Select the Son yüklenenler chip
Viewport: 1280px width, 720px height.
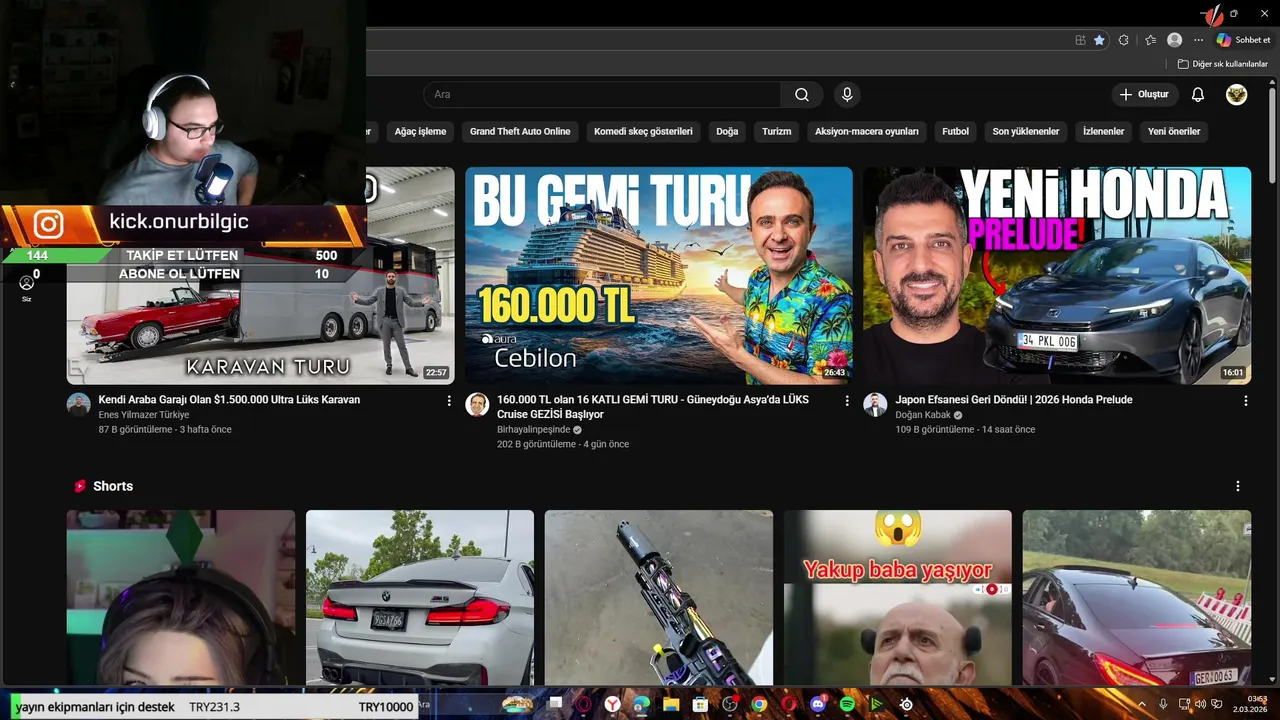pos(1026,131)
